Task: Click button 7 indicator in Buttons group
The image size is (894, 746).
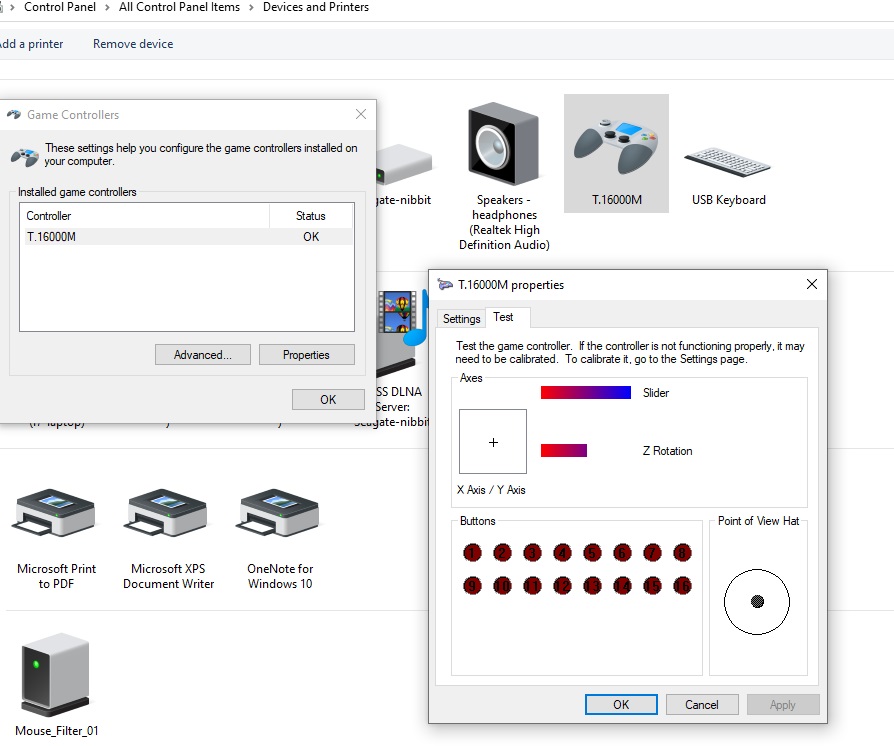Action: [652, 553]
